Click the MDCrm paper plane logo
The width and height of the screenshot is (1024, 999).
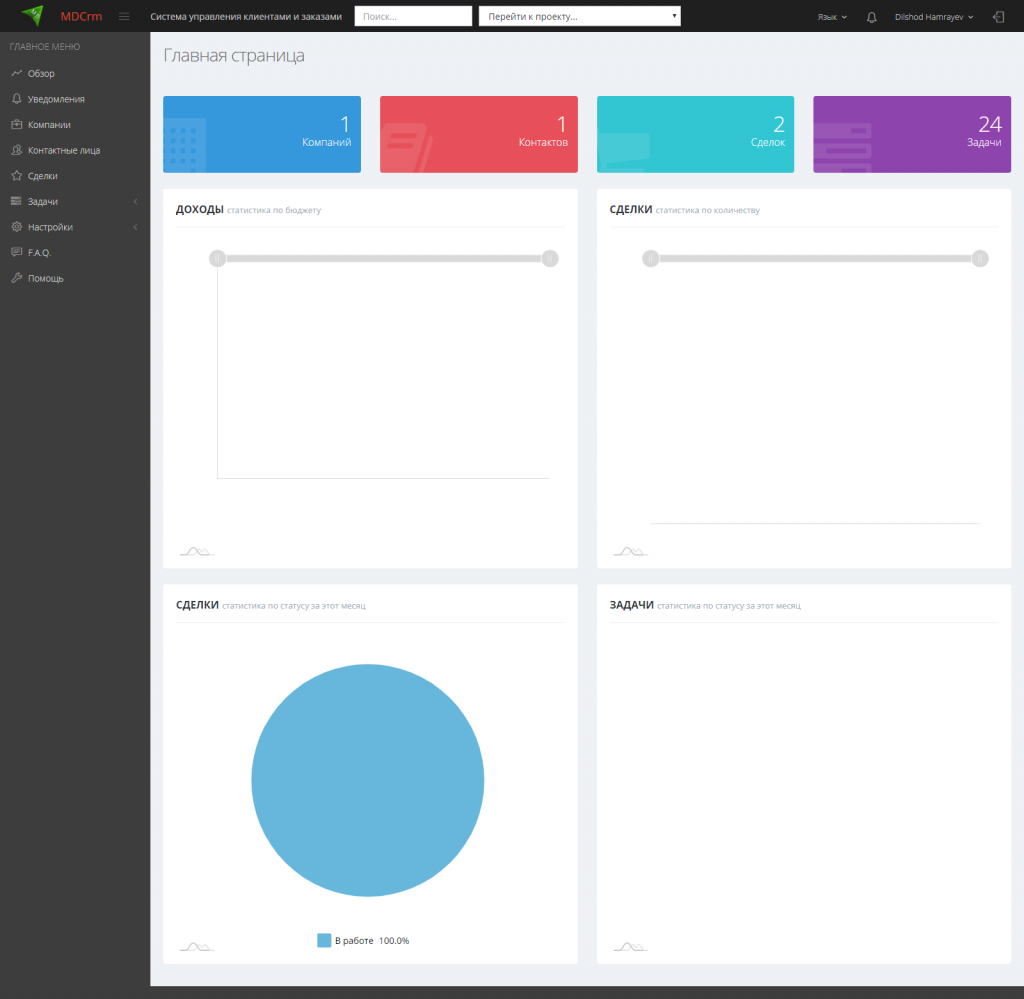point(32,14)
